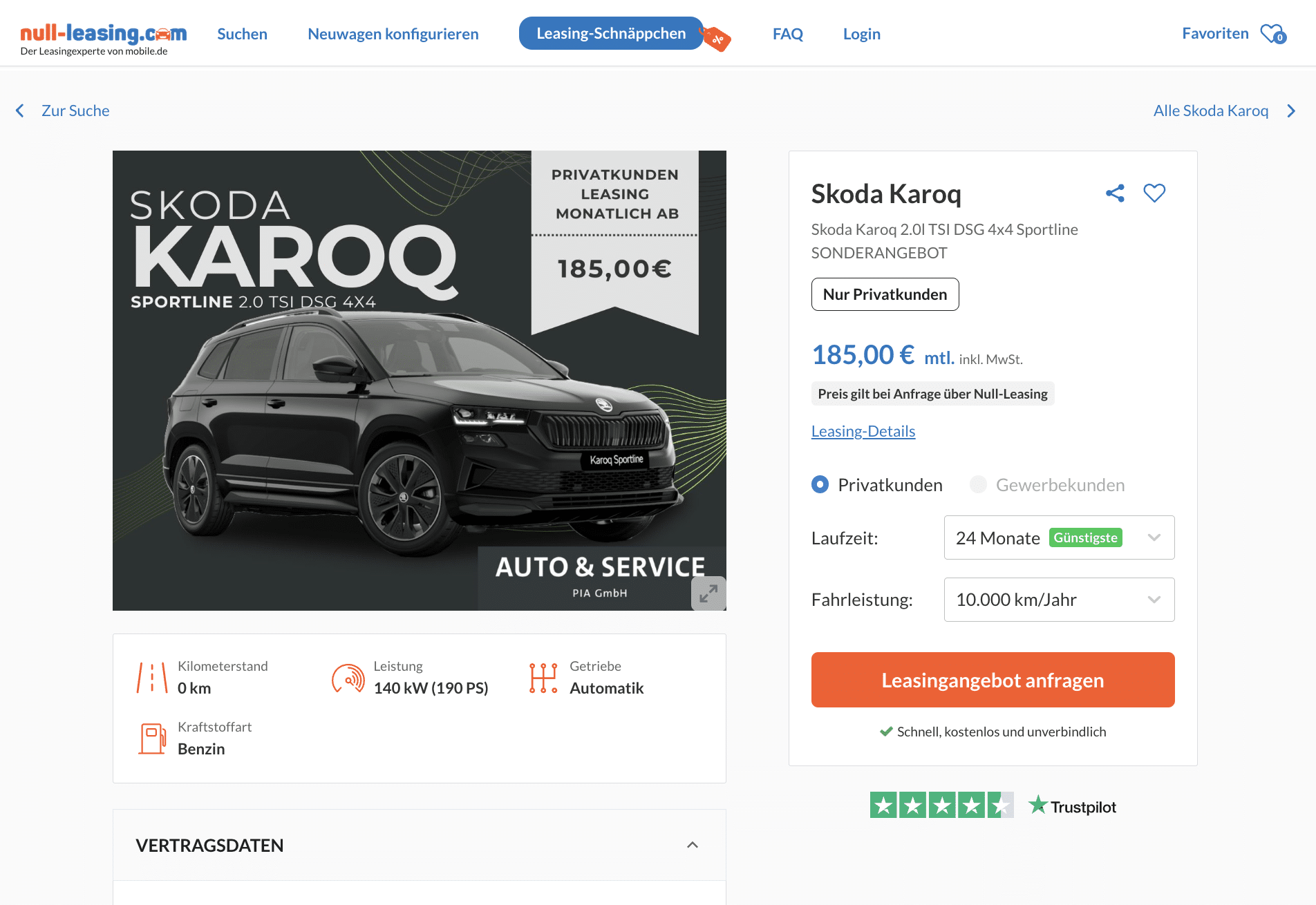
Task: Click the null-leasing.com logo
Action: click(x=104, y=33)
